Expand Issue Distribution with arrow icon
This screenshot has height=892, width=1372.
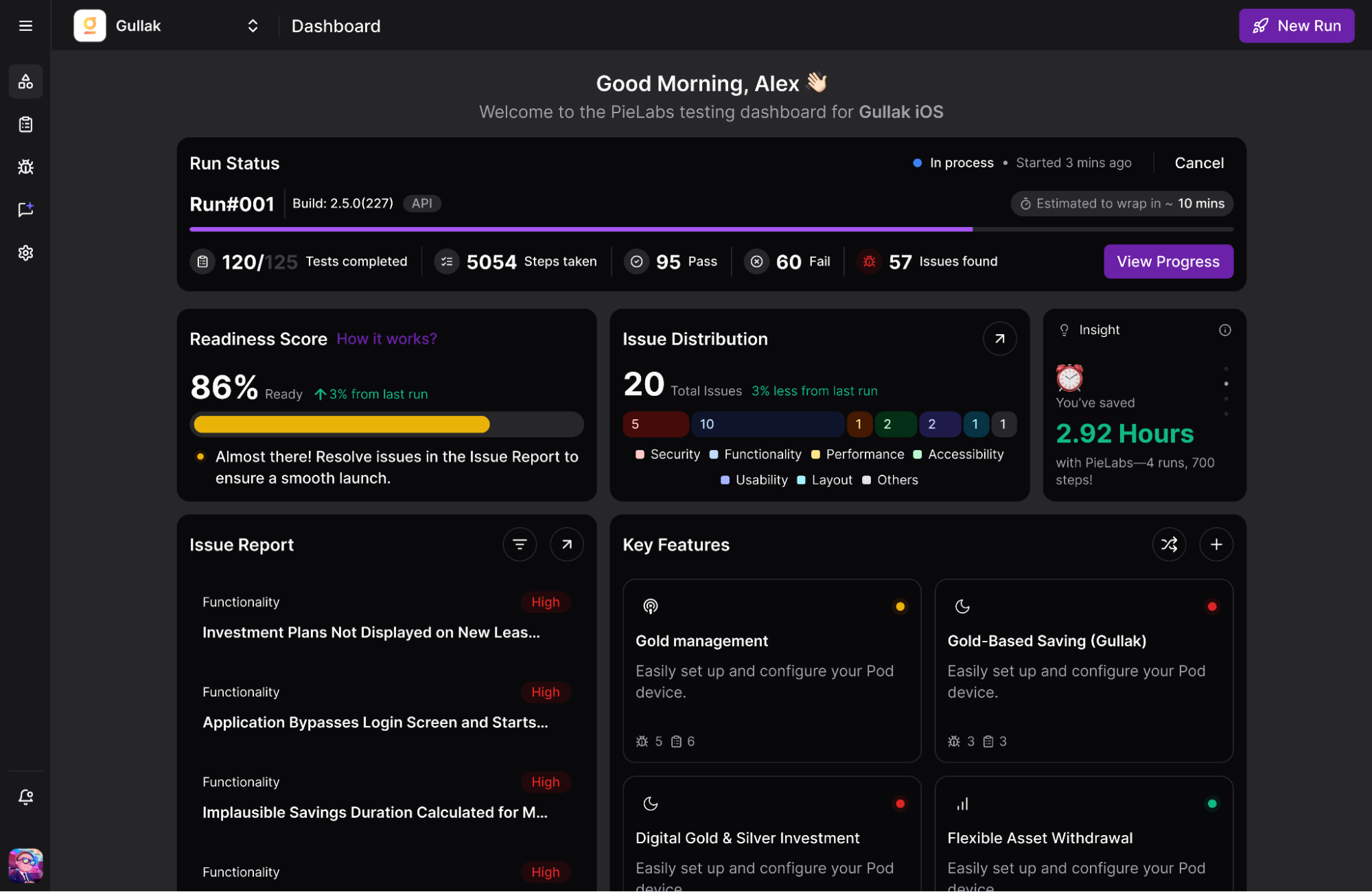[x=999, y=339]
